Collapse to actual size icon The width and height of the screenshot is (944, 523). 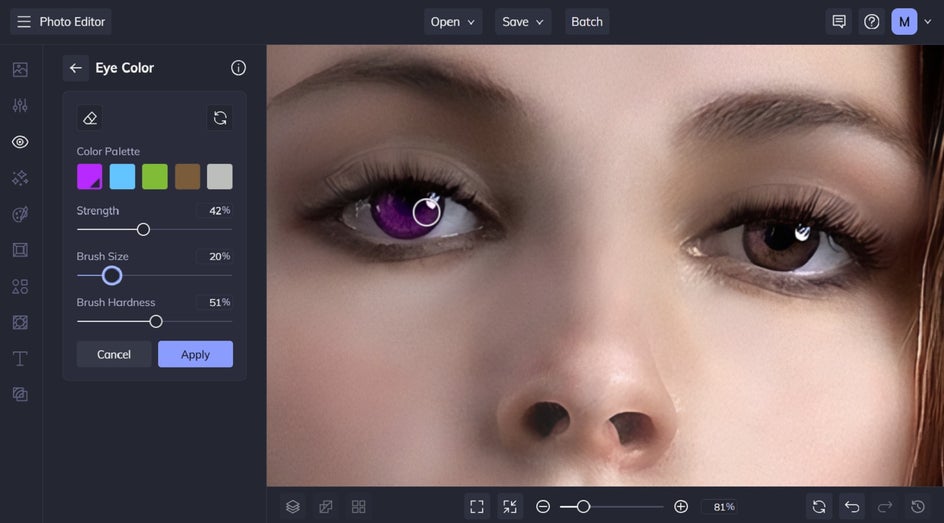tap(510, 507)
